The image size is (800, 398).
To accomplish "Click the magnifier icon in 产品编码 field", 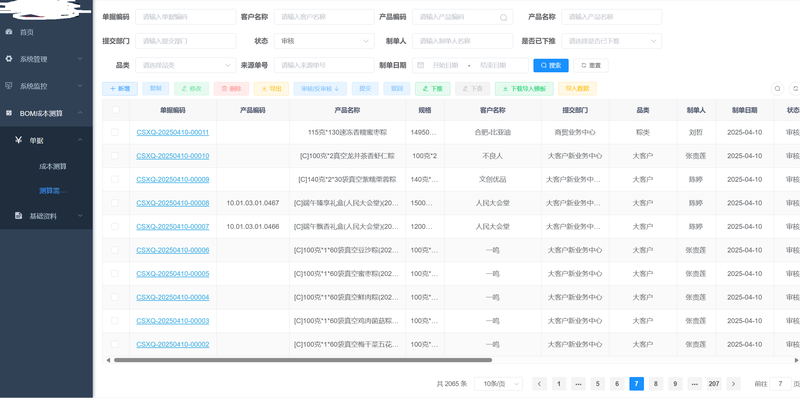I will tap(503, 17).
